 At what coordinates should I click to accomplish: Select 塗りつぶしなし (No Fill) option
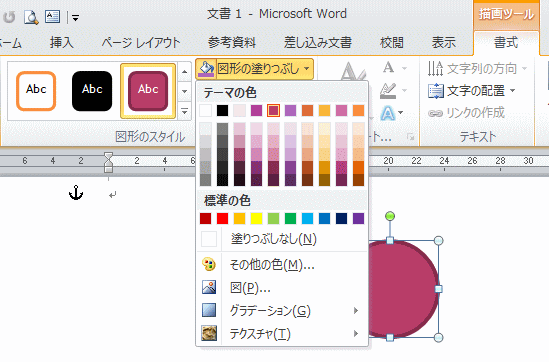pyautogui.click(x=282, y=239)
